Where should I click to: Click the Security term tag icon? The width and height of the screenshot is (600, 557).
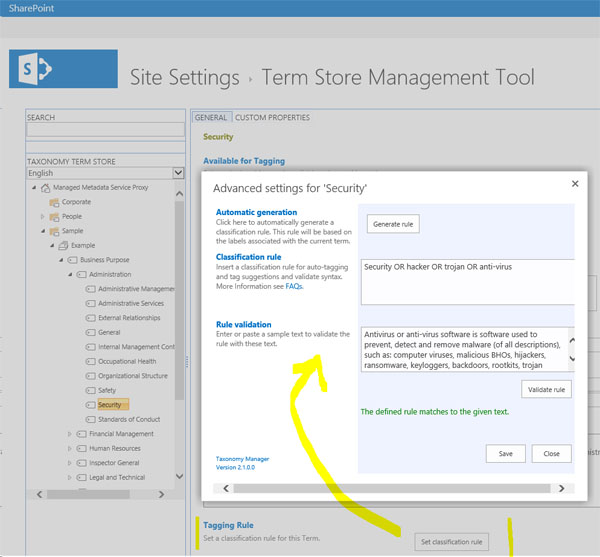point(90,405)
